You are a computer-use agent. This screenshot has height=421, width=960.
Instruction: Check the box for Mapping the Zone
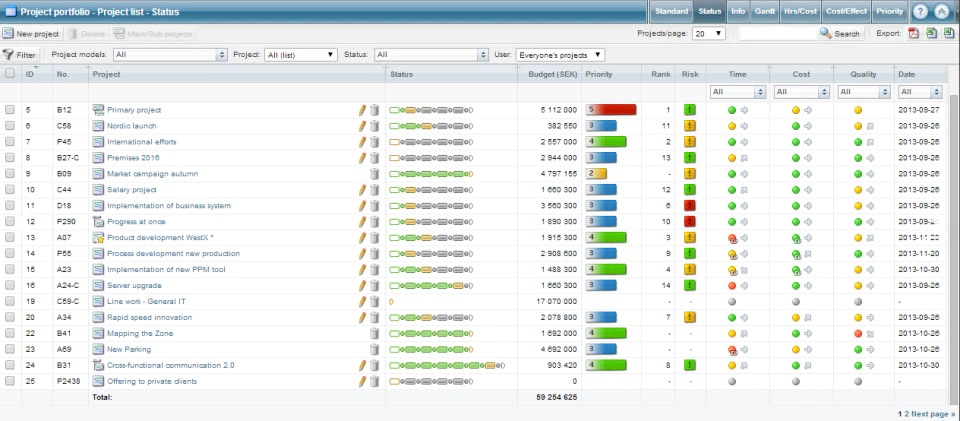(10, 333)
